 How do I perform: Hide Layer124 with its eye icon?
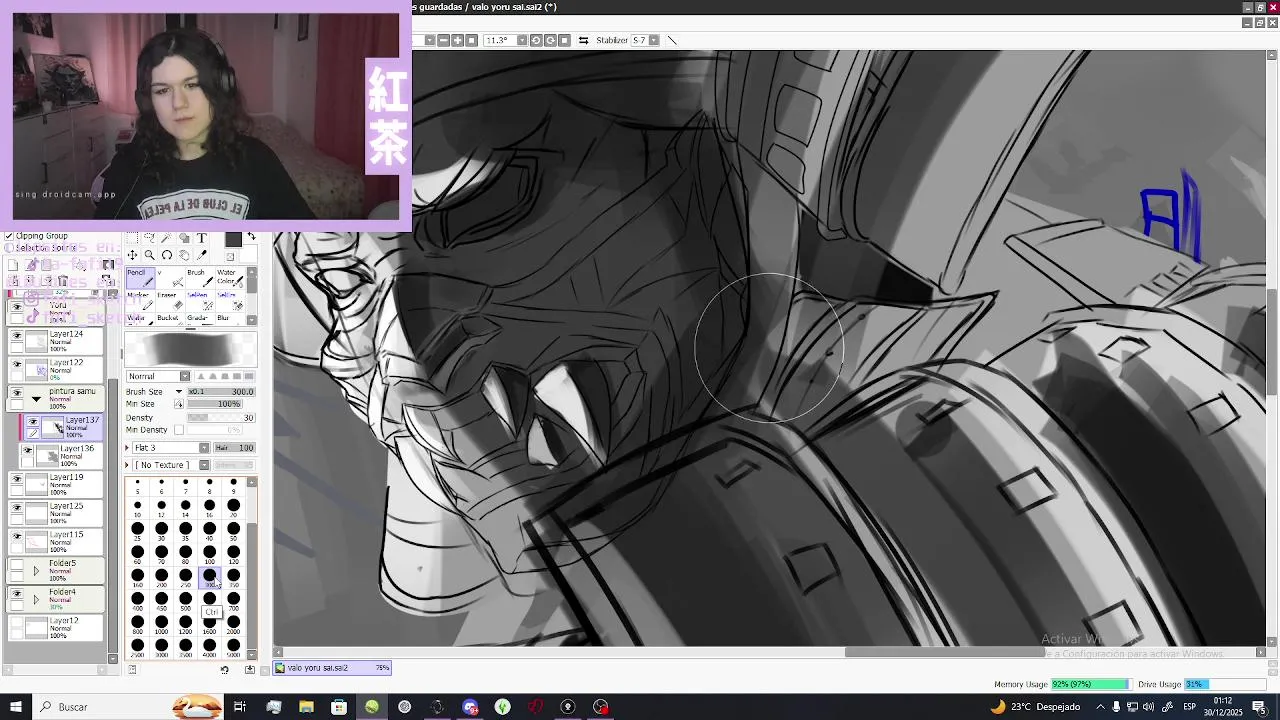16,337
